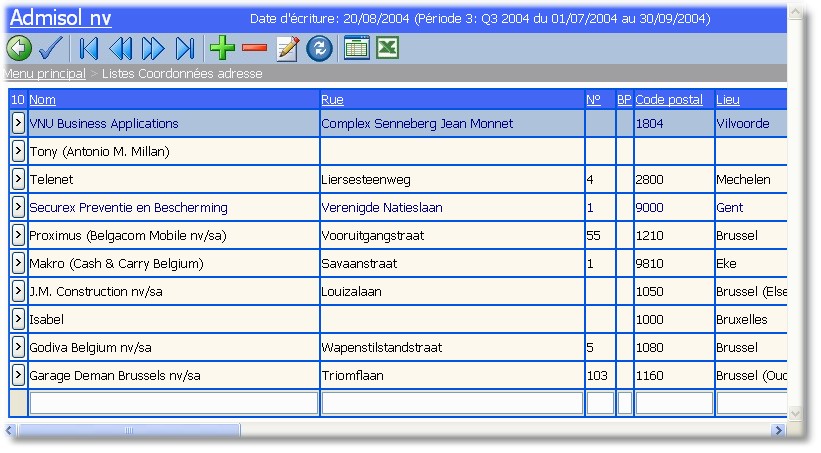Confirm with the blue checkmark icon
The image size is (821, 453).
(51, 48)
